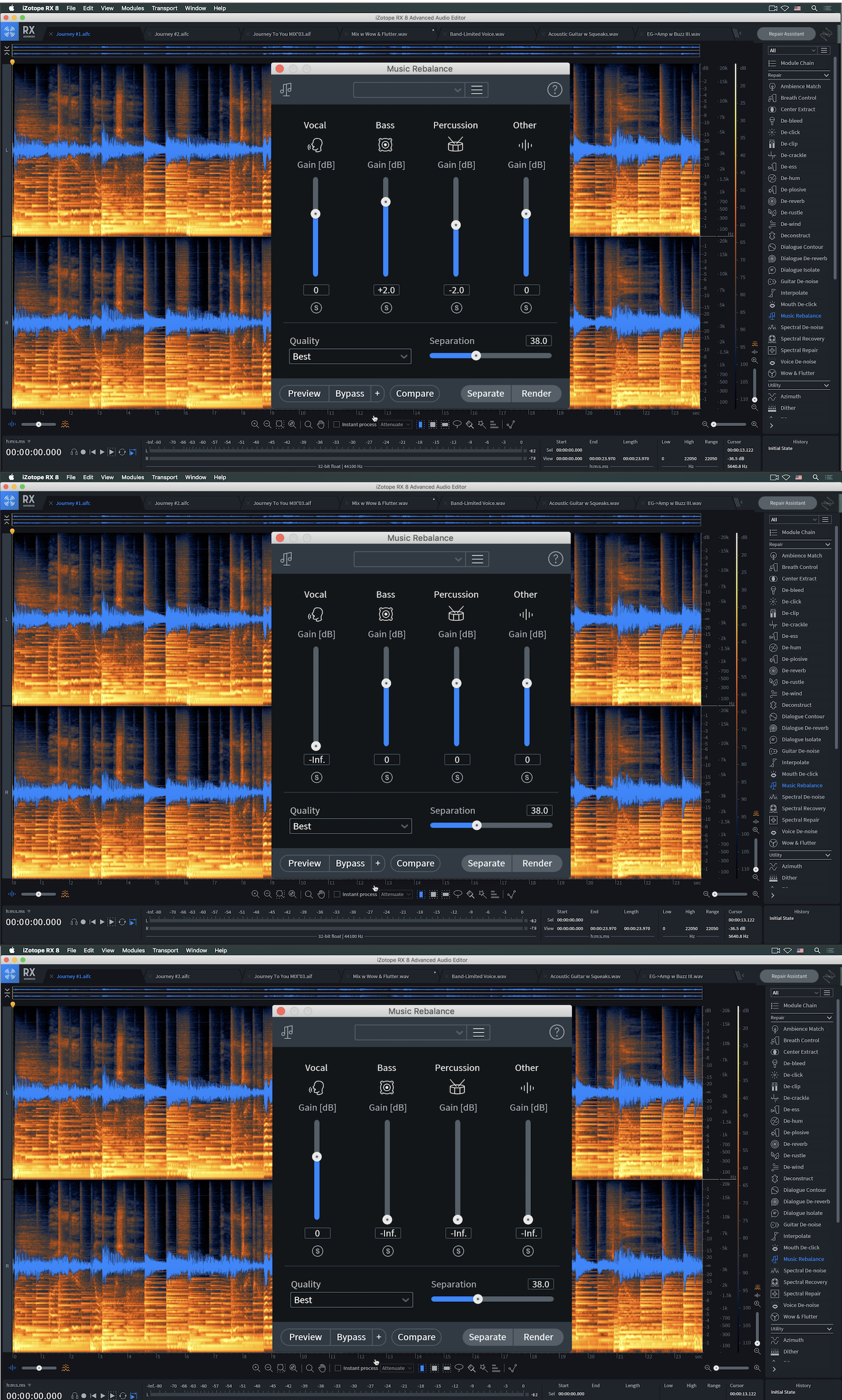Click zoom out magnifier icon in top screenshot toolbar

(267, 424)
